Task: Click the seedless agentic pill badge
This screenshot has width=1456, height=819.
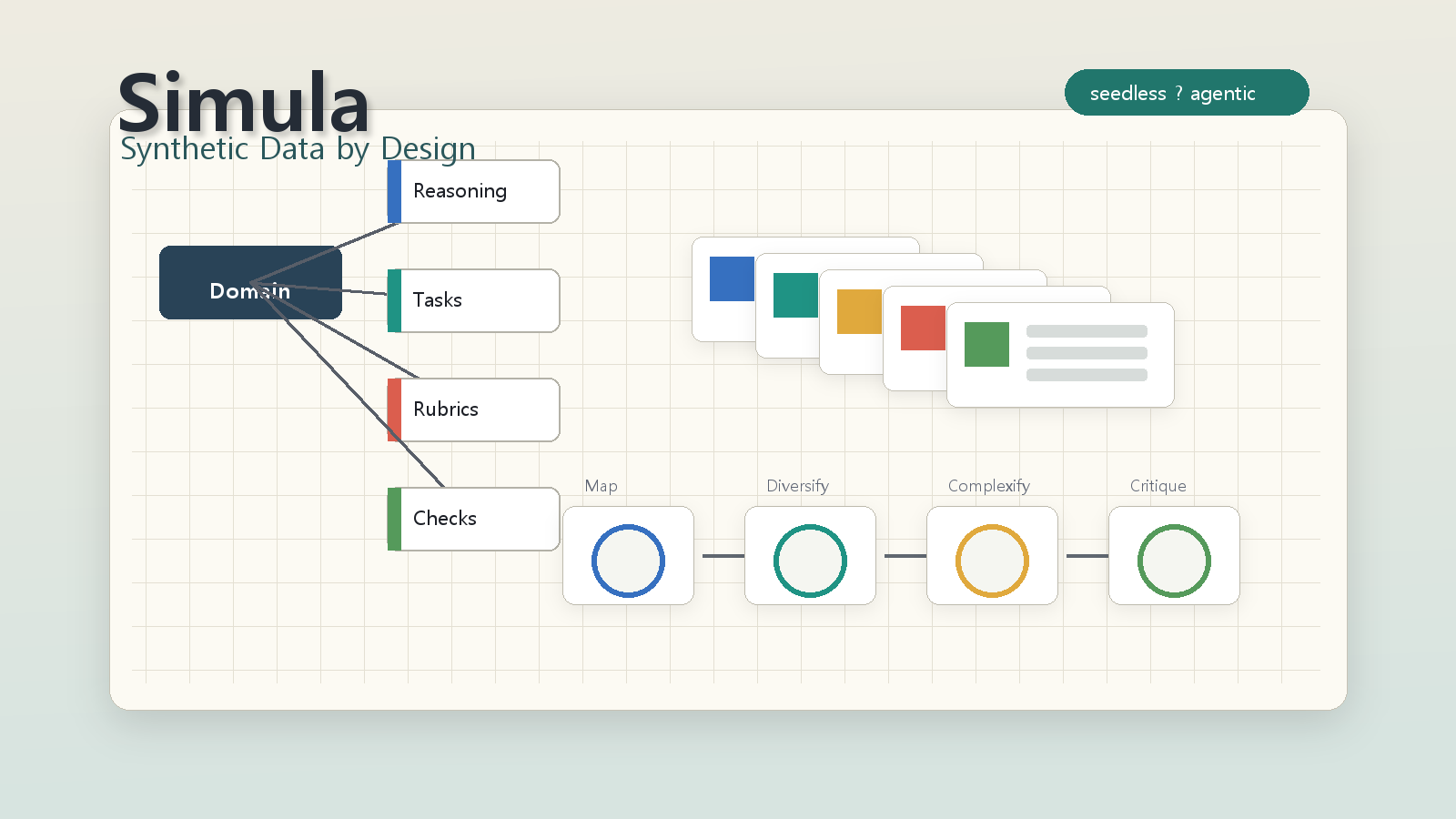Action: (1187, 93)
